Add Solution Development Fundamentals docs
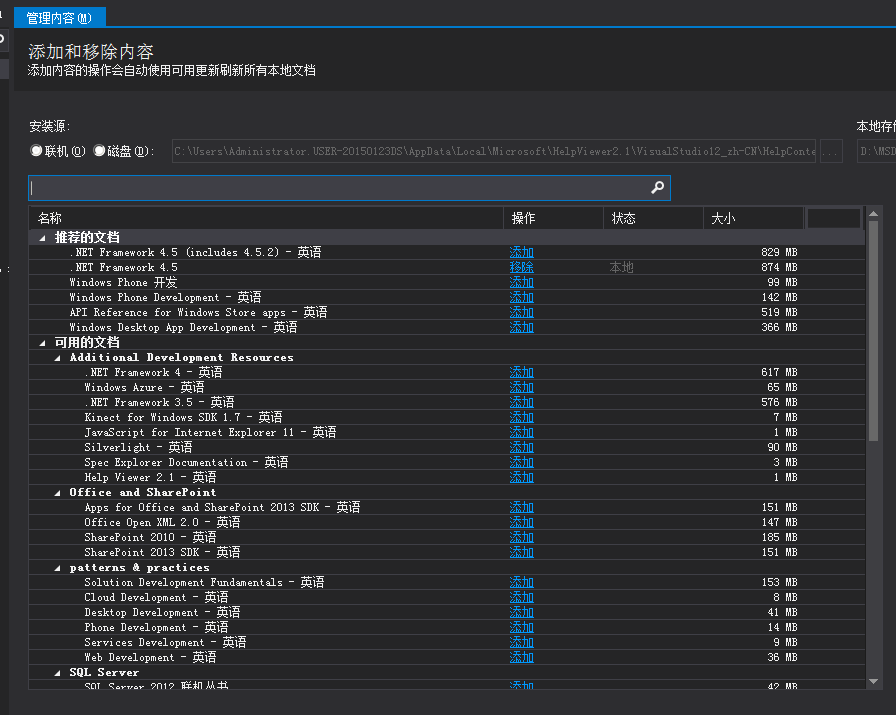The height and width of the screenshot is (715, 896). click(x=521, y=582)
